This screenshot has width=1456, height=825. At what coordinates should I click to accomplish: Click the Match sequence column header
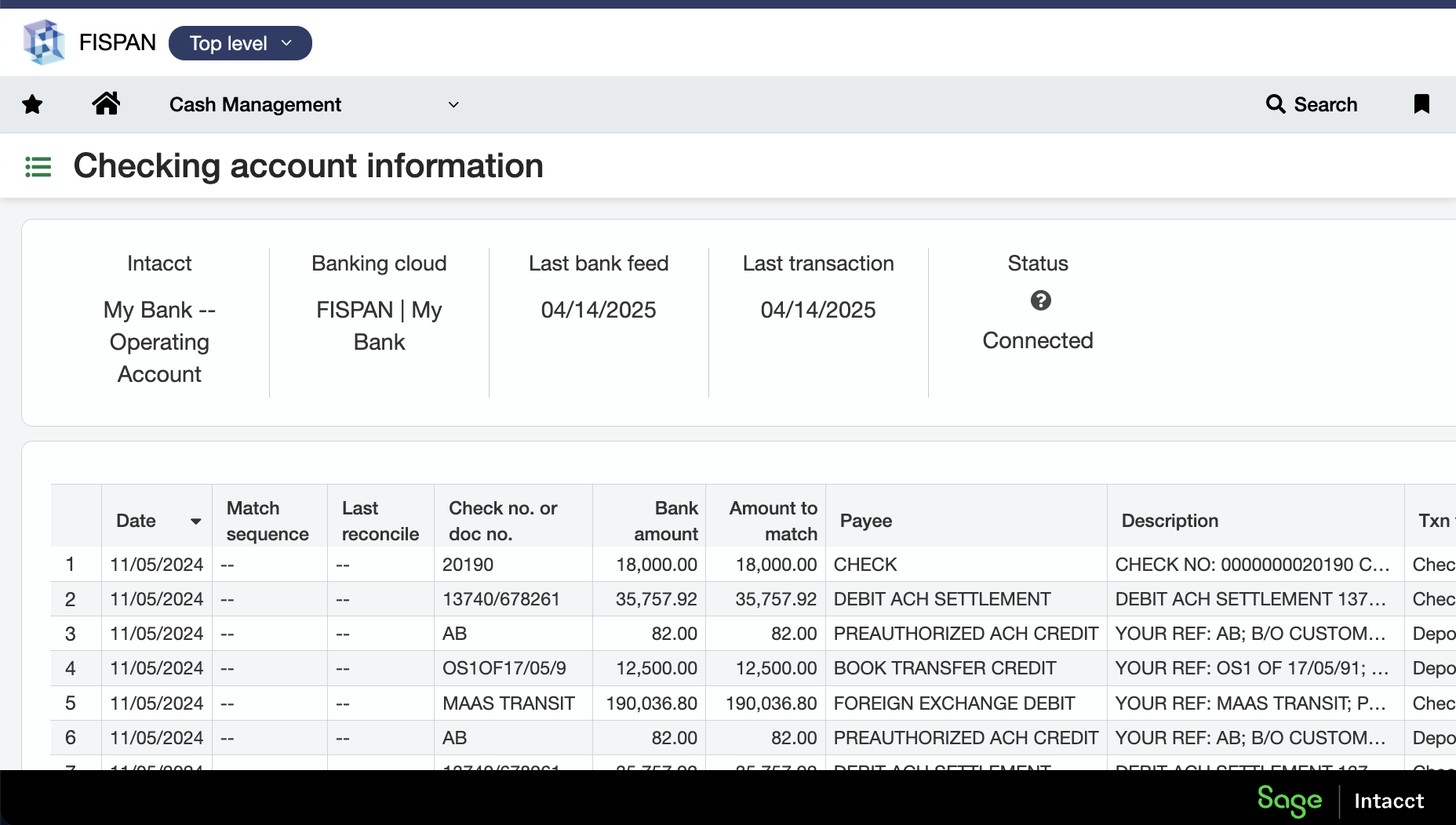pyautogui.click(x=268, y=521)
